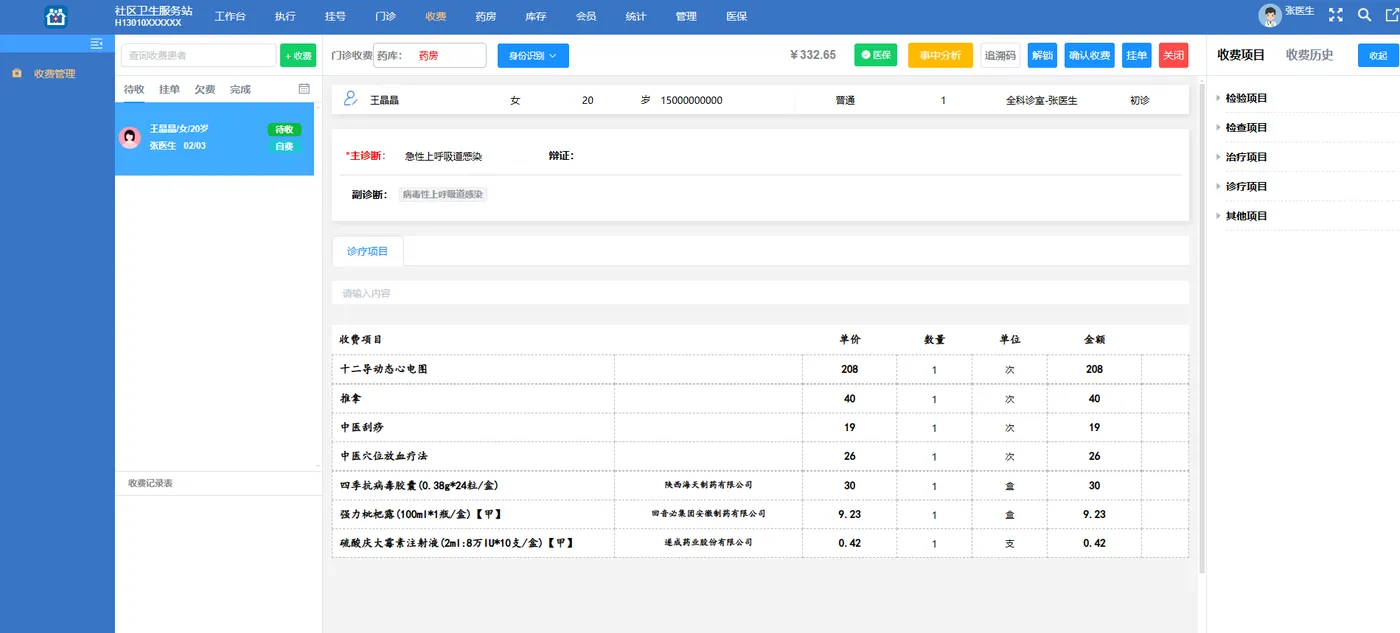Click the calendar icon above patient list
The height and width of the screenshot is (633, 1400).
[304, 89]
